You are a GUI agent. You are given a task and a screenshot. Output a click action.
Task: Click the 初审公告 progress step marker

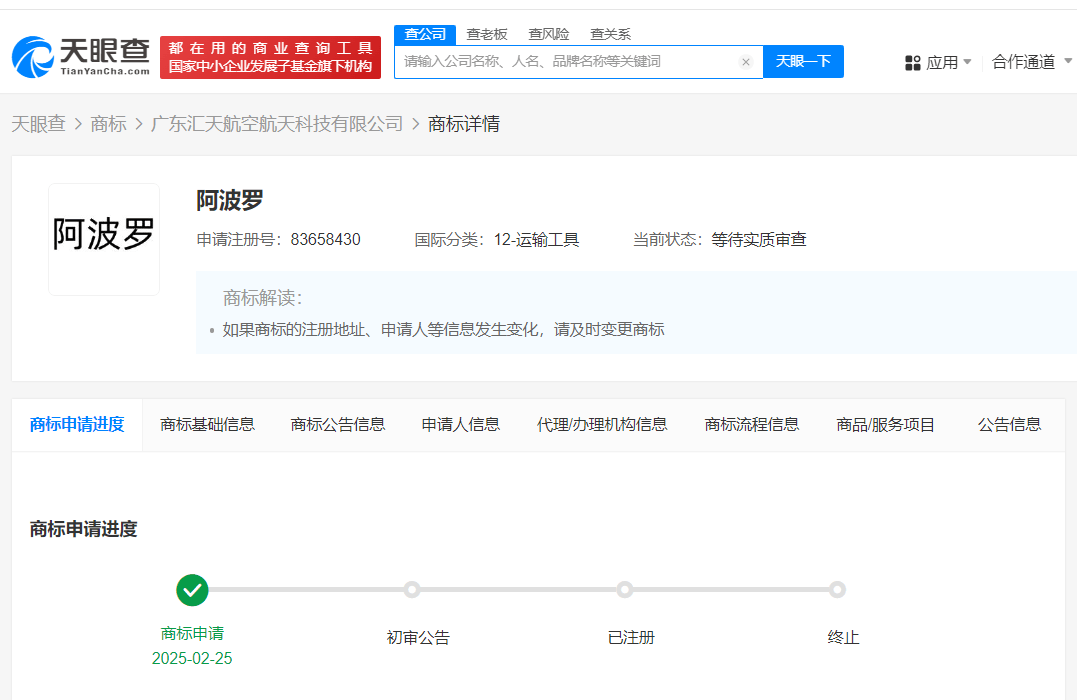[x=412, y=589]
